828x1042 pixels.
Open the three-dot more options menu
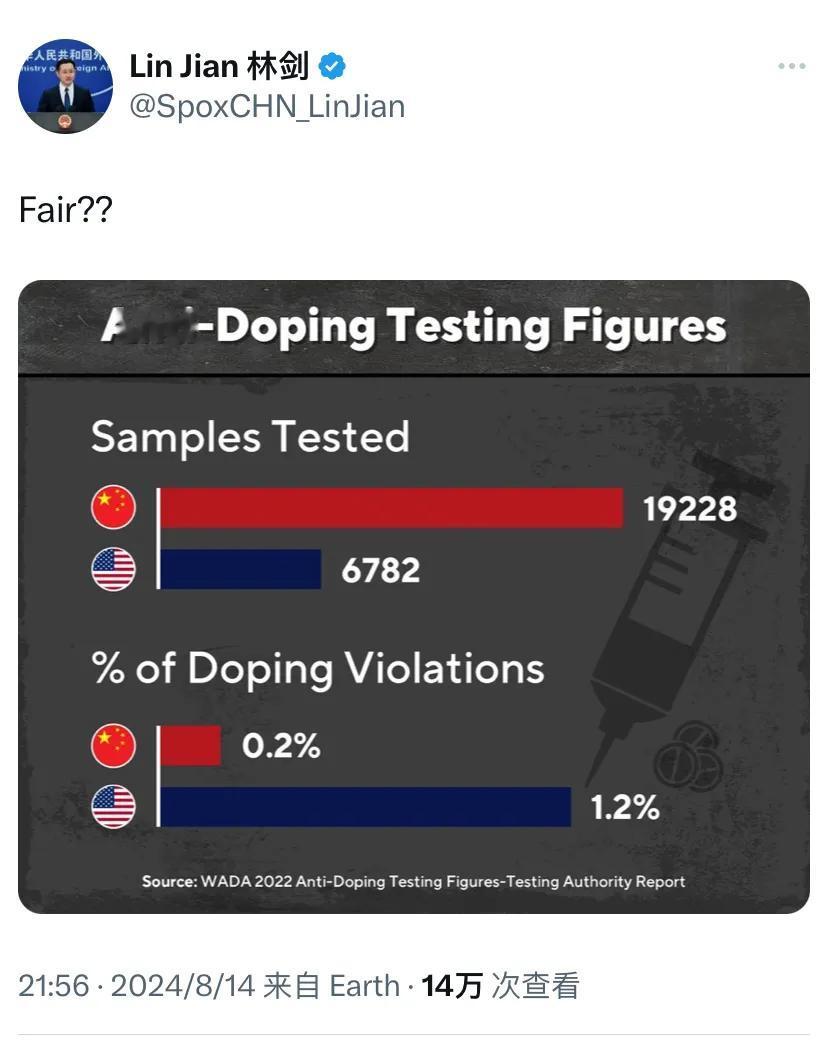point(791,66)
